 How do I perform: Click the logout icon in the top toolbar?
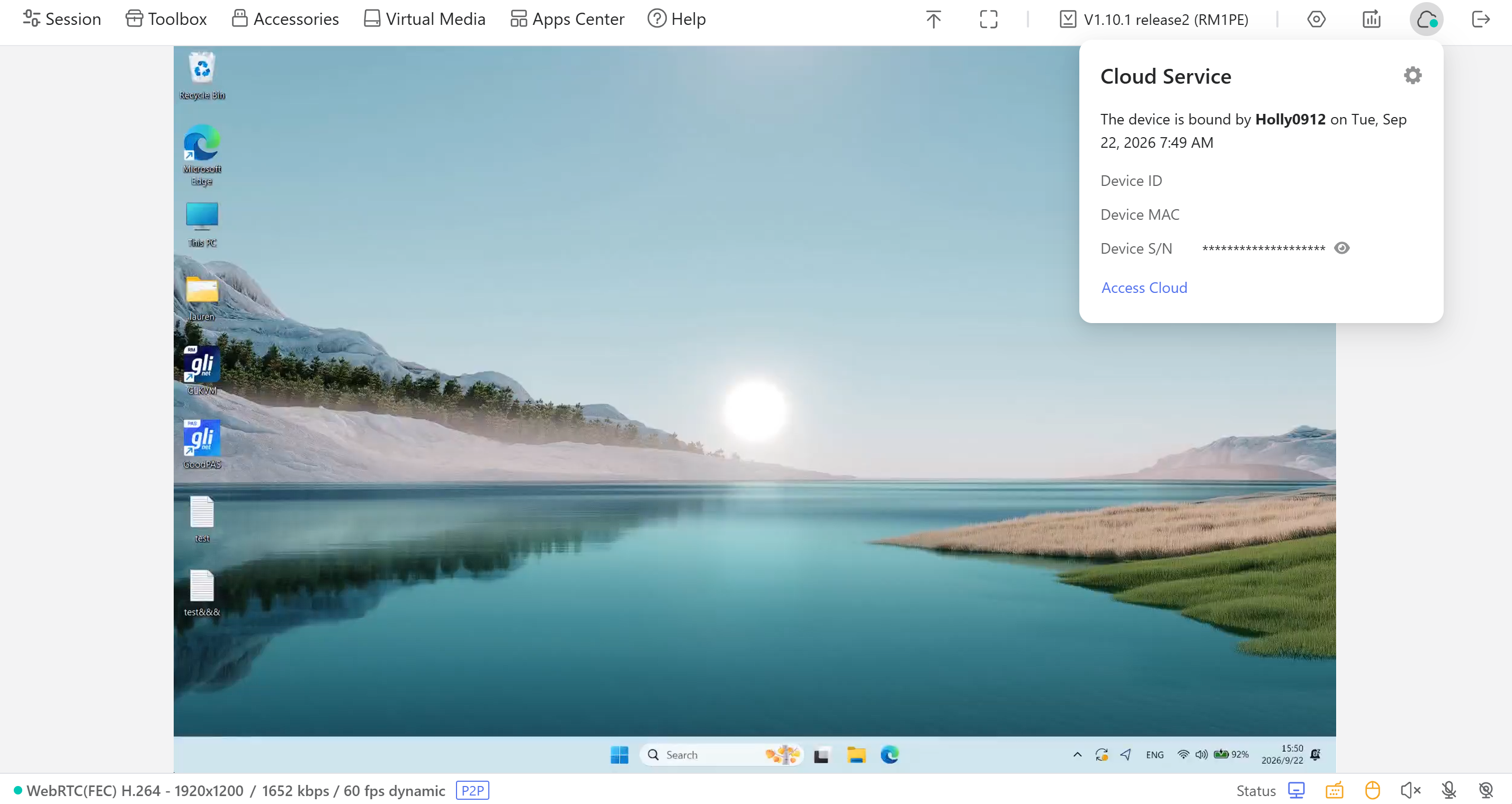tap(1481, 20)
